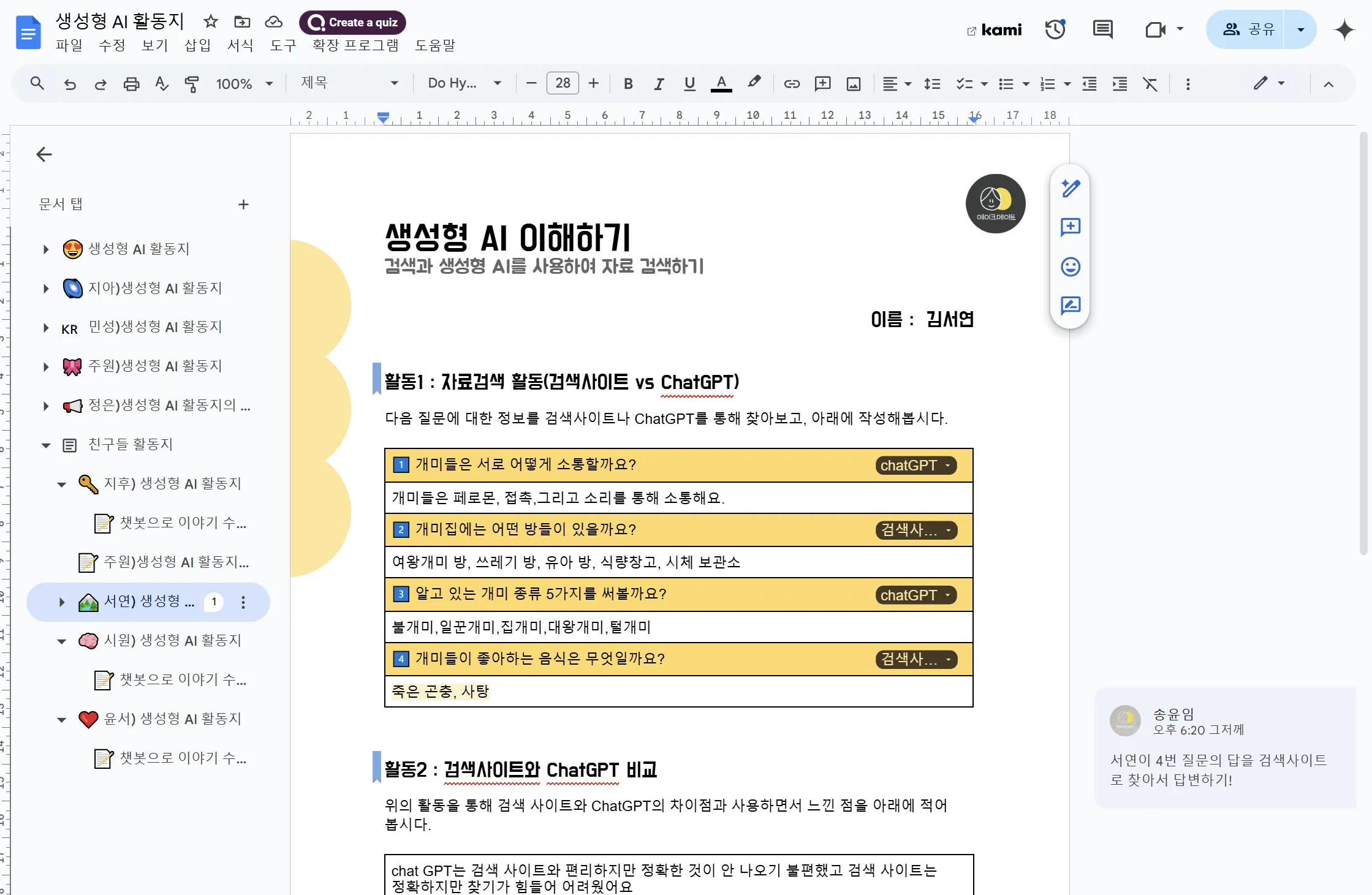Viewport: 1372px width, 895px height.
Task: Toggle underline formatting
Action: click(x=689, y=84)
